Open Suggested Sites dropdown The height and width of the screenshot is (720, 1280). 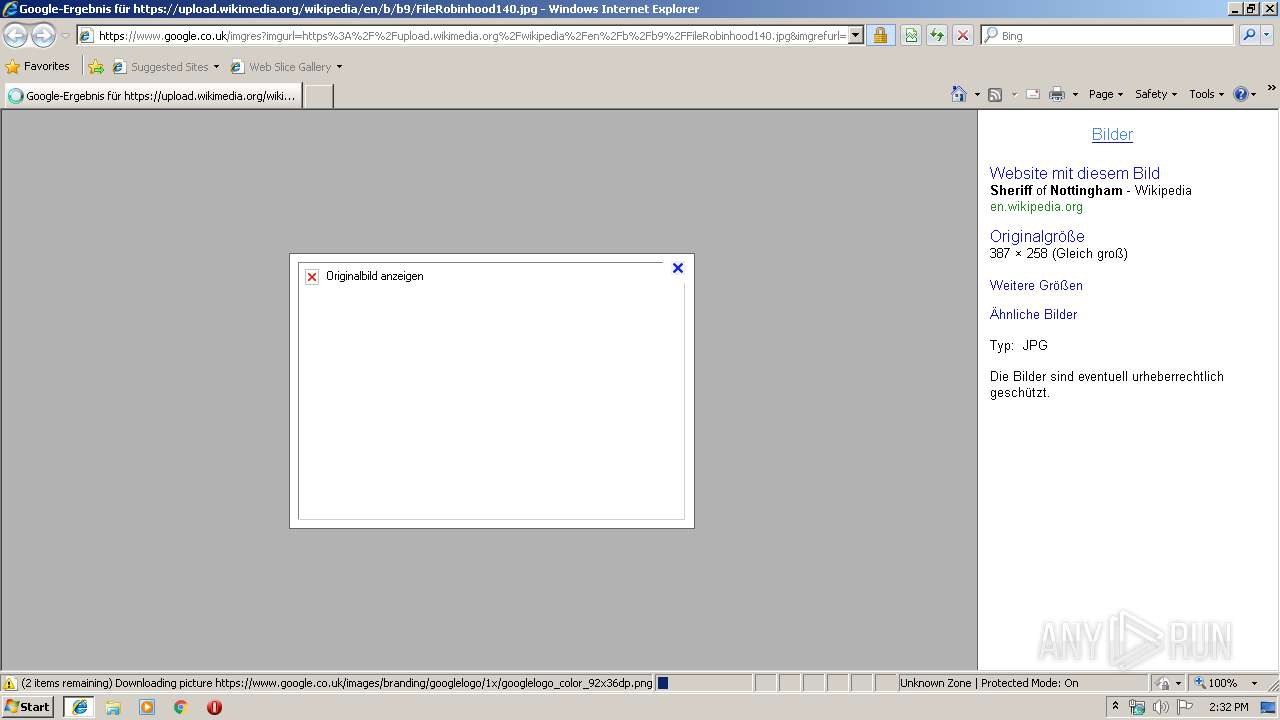[166, 67]
